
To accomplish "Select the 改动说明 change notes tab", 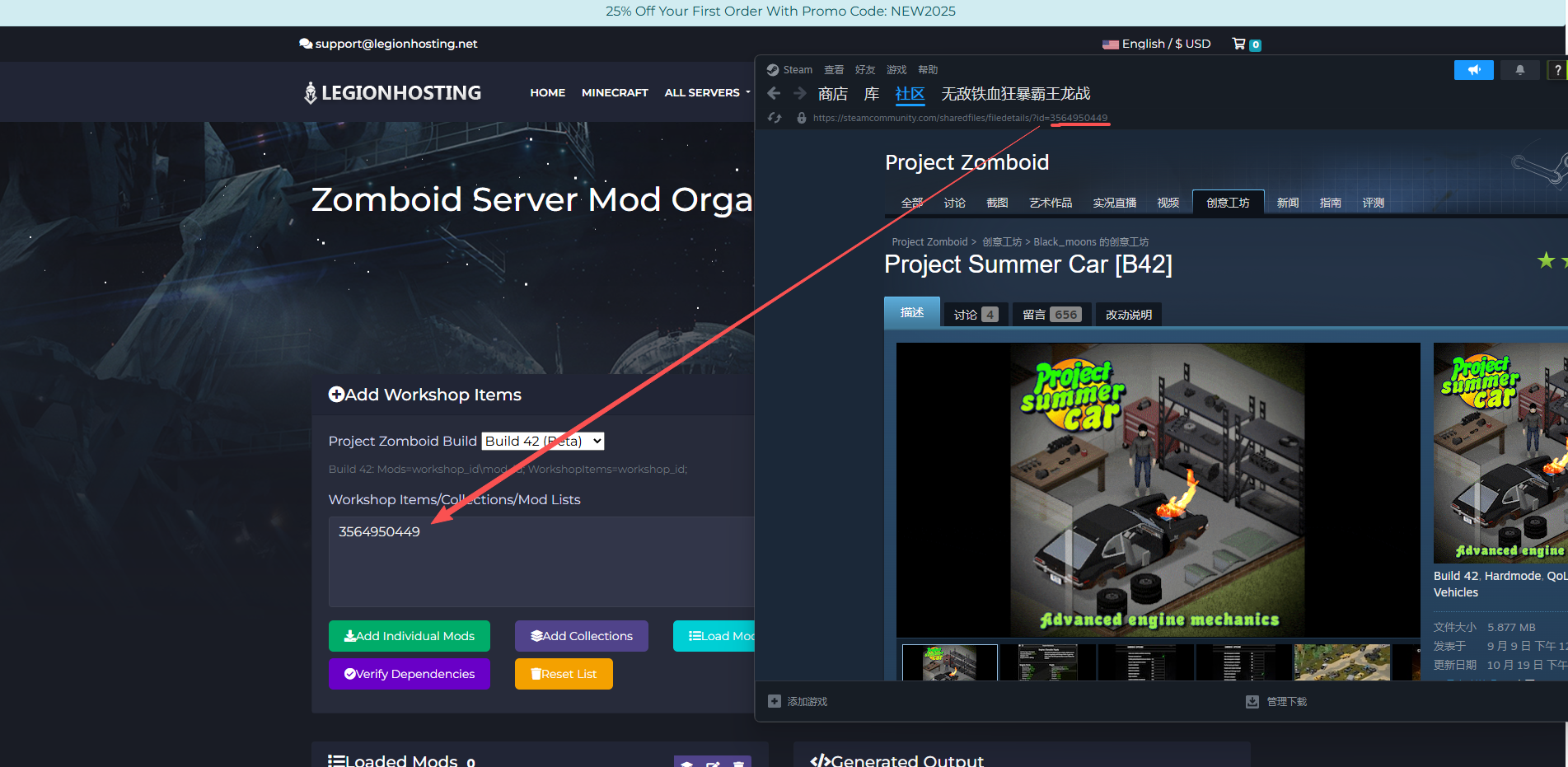I will [1128, 315].
